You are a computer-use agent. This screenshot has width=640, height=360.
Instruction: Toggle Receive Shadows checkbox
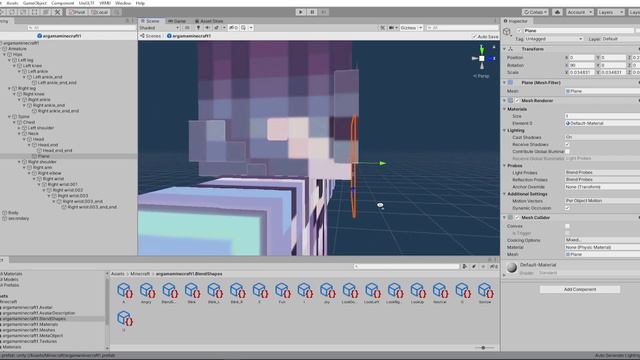click(567, 144)
